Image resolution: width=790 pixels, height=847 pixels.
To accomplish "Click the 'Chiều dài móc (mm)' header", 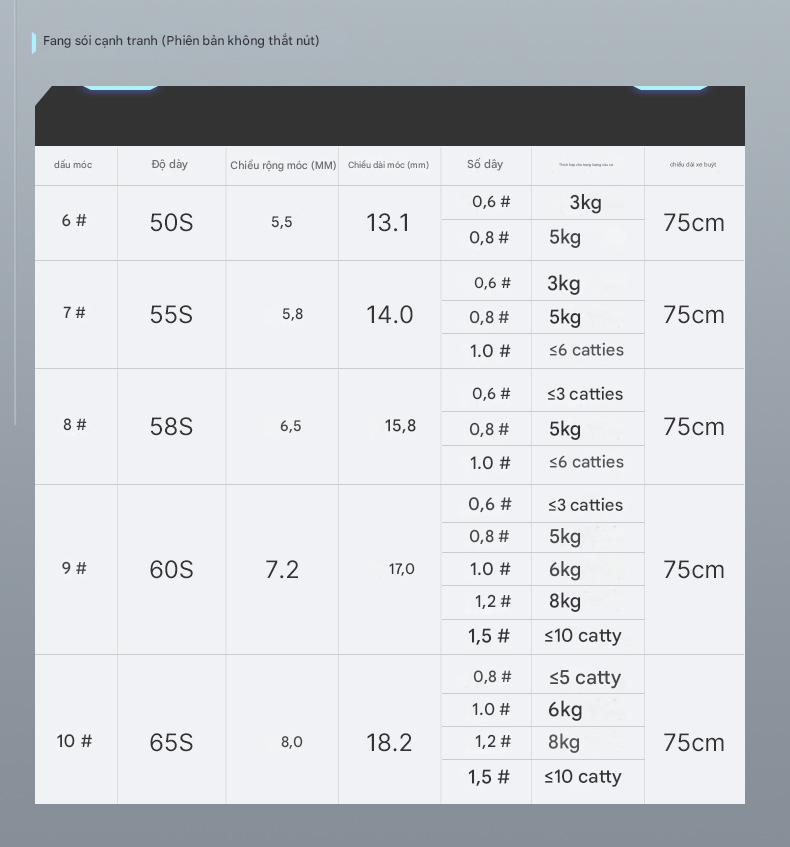I will (x=388, y=165).
